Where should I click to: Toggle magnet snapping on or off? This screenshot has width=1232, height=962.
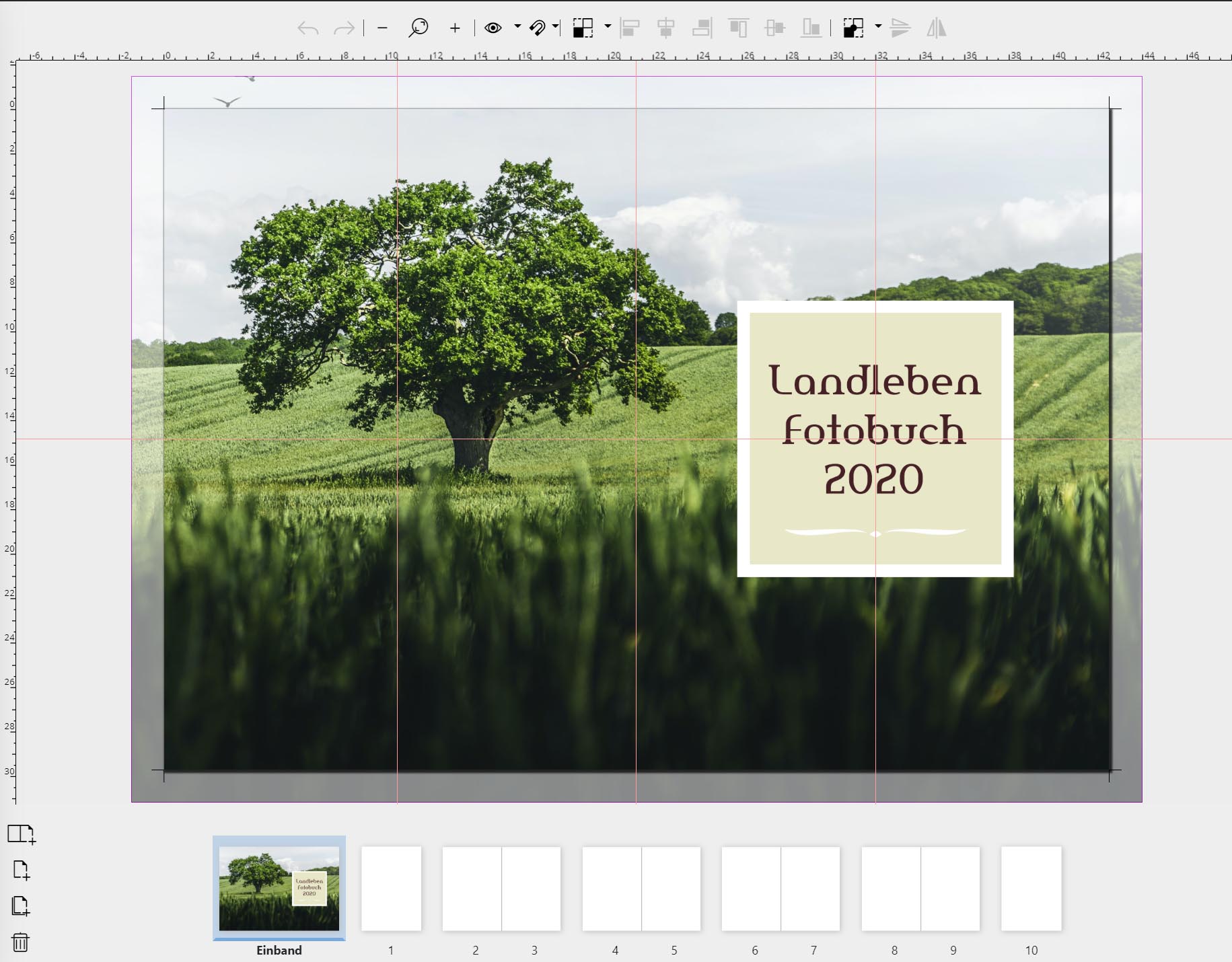(x=537, y=28)
